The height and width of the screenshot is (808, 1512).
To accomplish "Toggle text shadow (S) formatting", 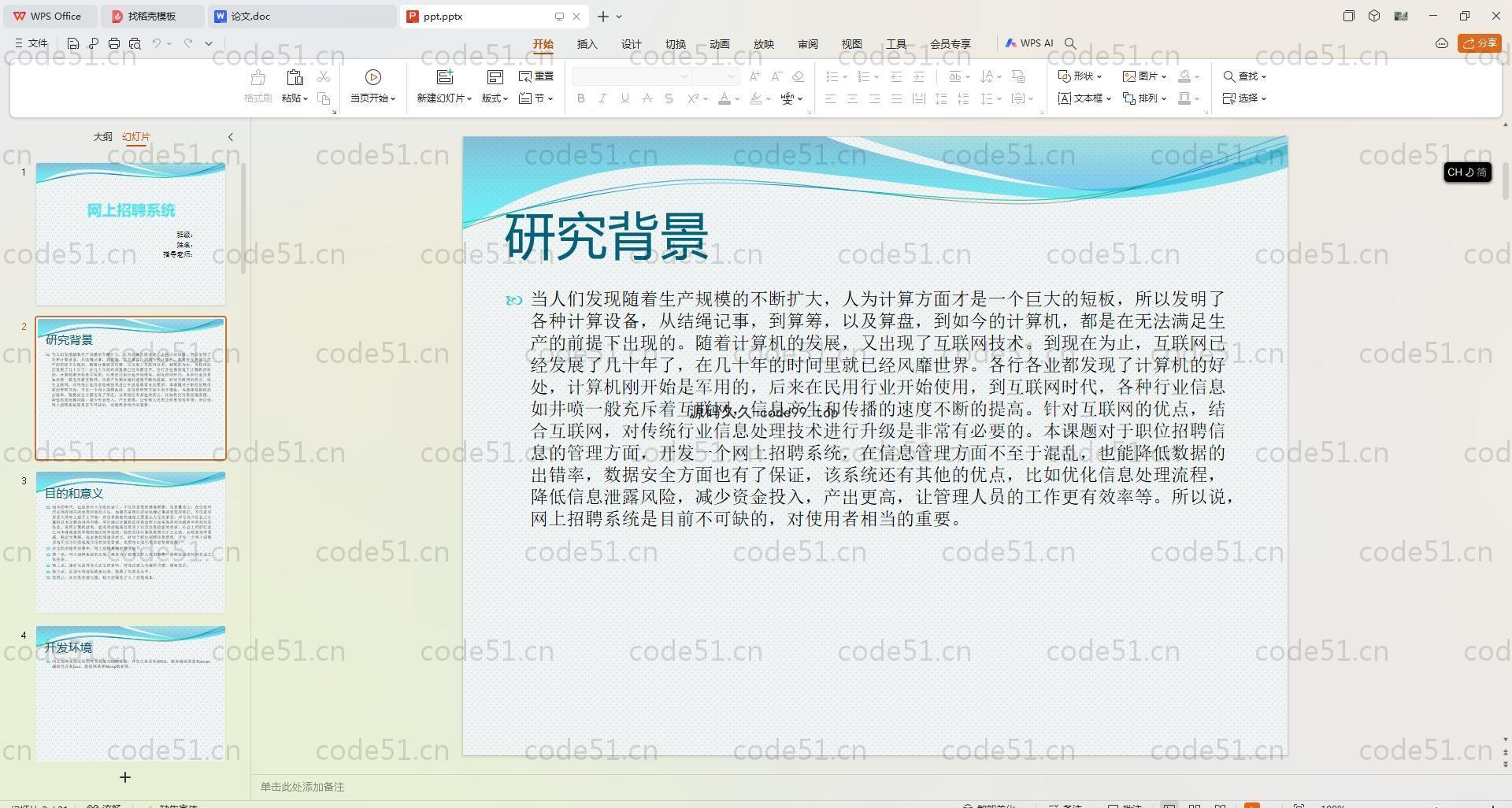I will (x=669, y=98).
